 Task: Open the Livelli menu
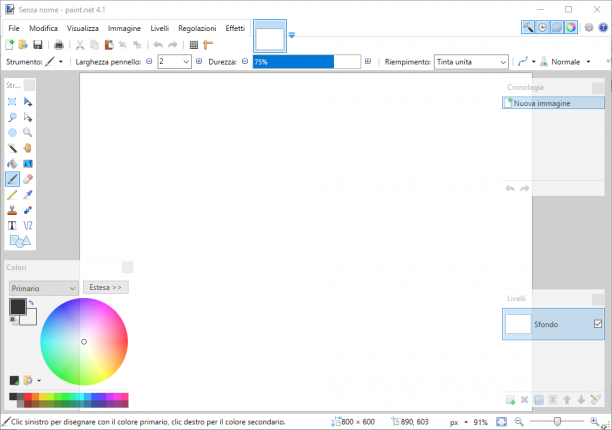[160, 28]
